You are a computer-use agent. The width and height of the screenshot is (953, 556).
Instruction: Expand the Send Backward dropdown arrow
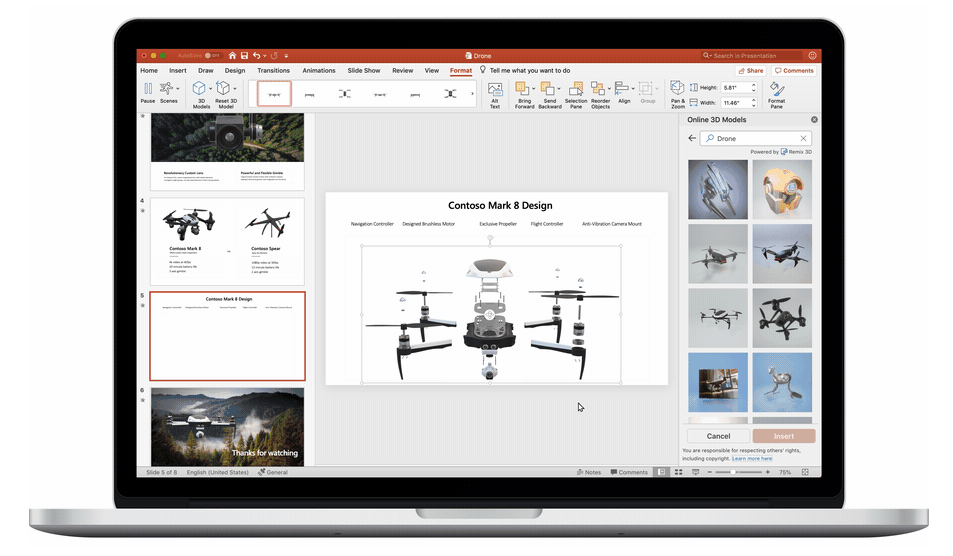tap(559, 89)
